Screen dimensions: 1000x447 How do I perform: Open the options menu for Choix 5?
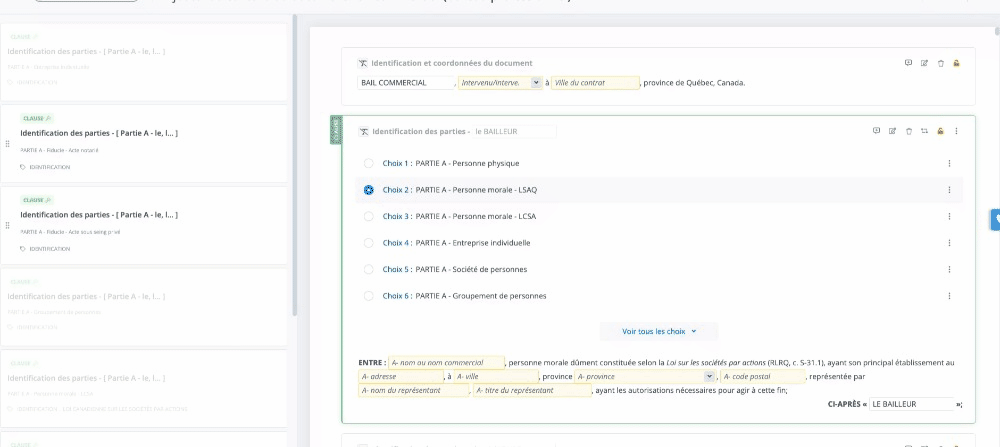949,269
